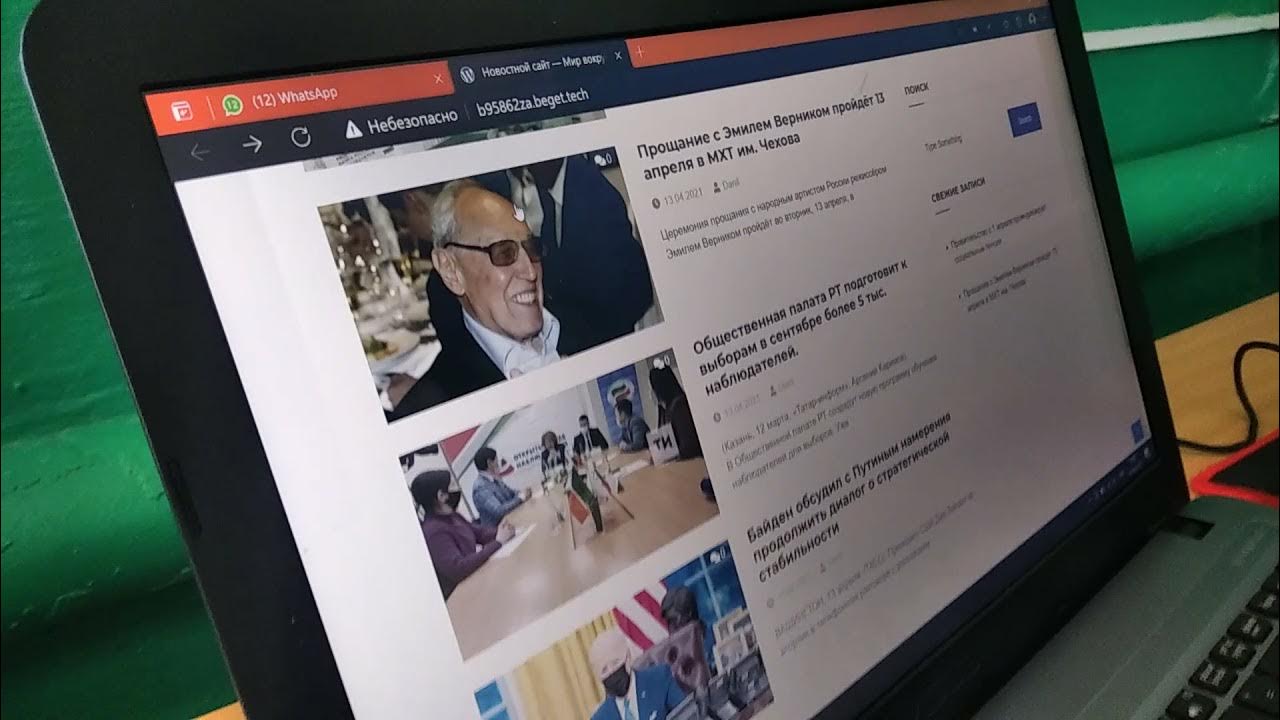Screen dimensions: 1280x720
Task: Click date 13.04.2021 under the Верник headline
Action: (x=676, y=198)
